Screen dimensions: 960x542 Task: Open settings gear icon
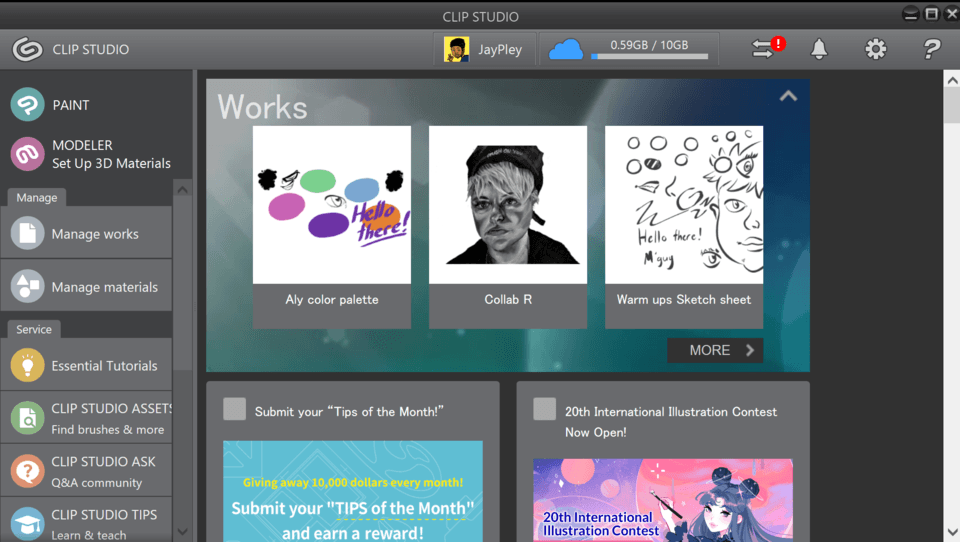pos(875,49)
